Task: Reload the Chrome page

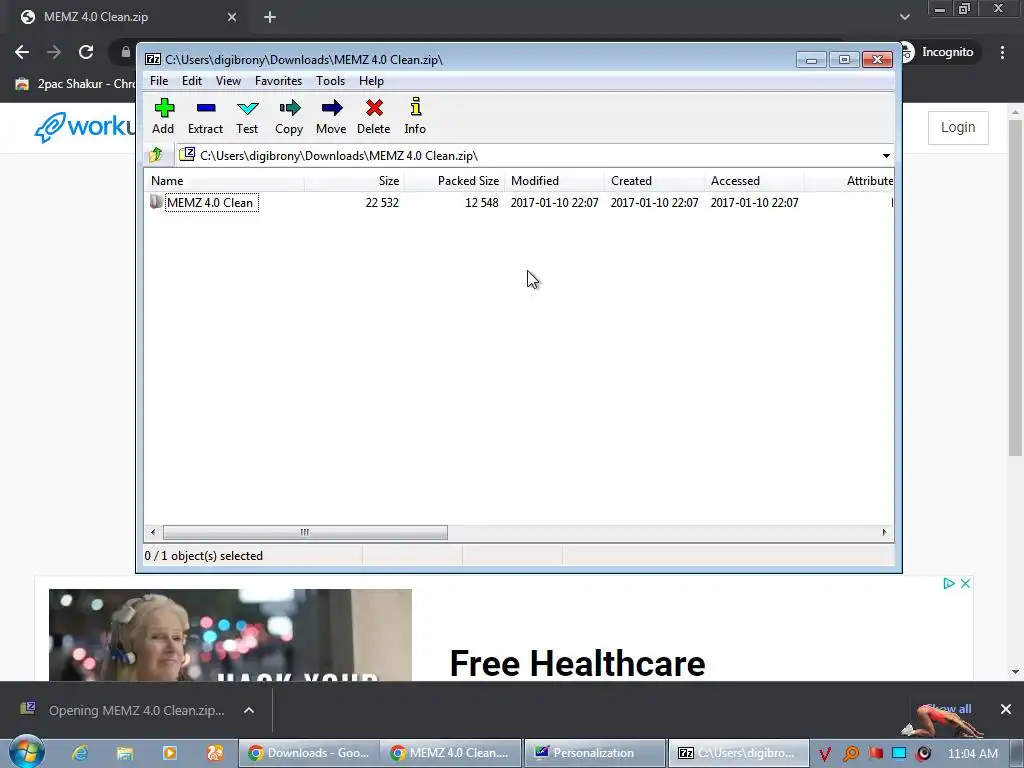Action: [86, 52]
